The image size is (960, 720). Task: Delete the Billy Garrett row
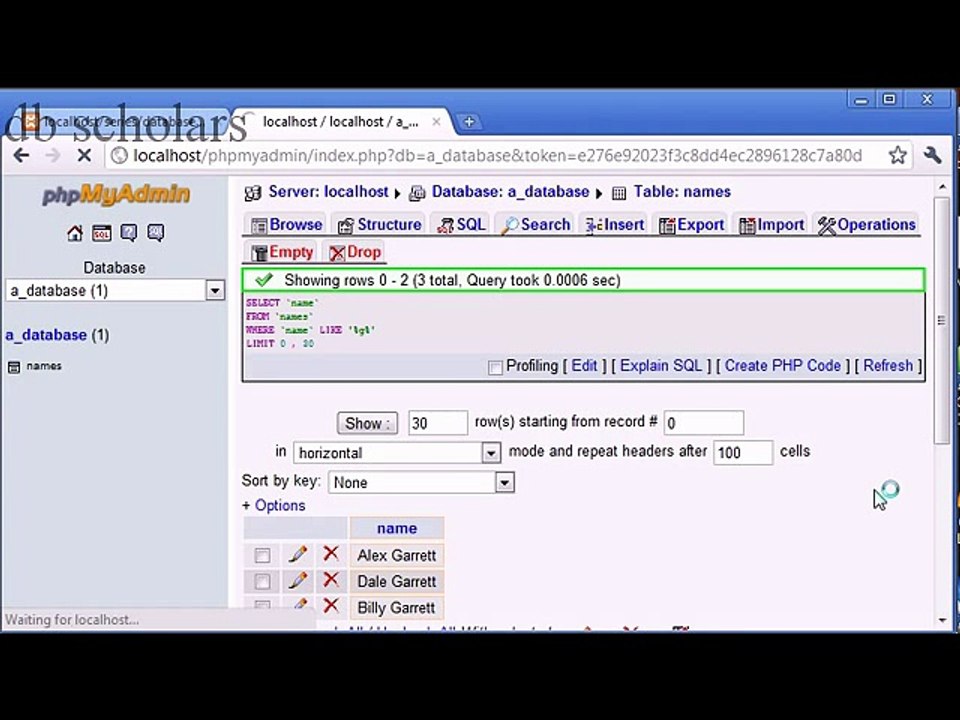click(331, 605)
